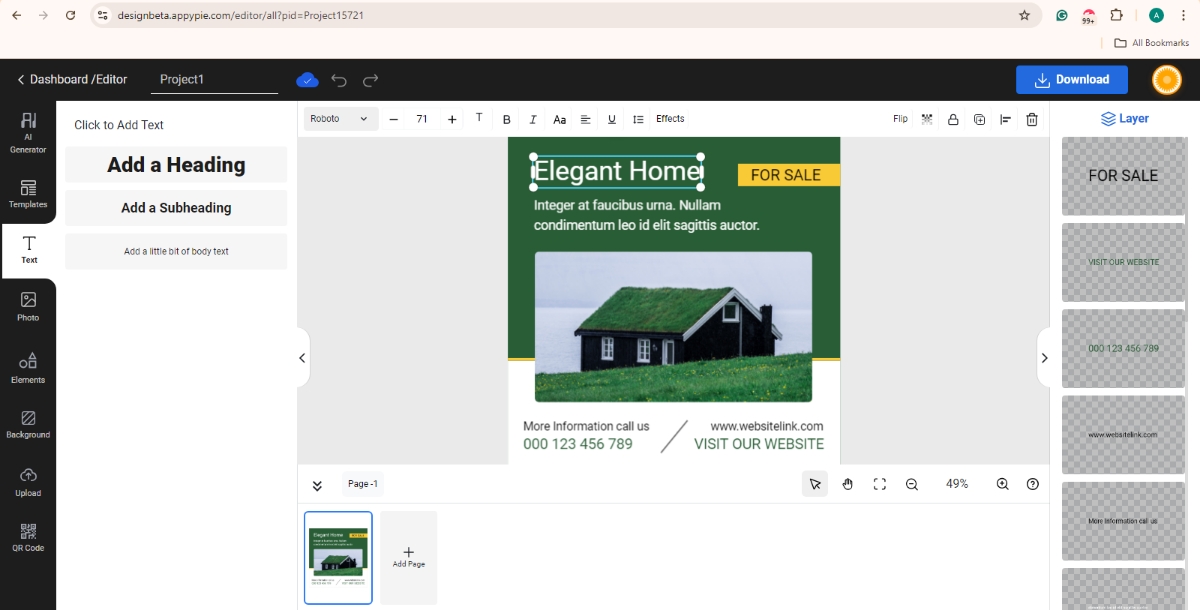Screen dimensions: 1200x610
Task: Toggle bold formatting on the heading
Action: (x=507, y=119)
